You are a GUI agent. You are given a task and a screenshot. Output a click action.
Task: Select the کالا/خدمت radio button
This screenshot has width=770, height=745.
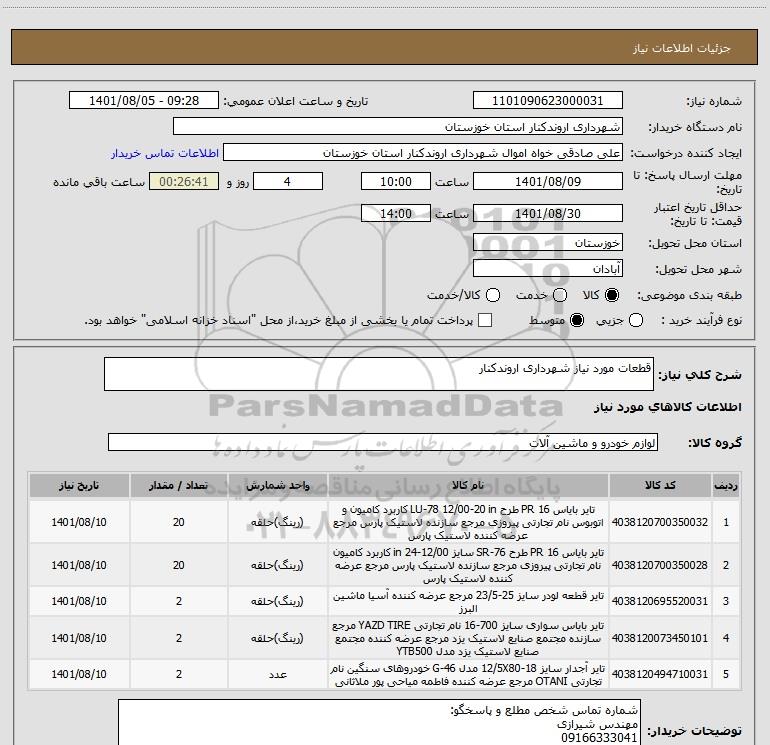coord(493,295)
